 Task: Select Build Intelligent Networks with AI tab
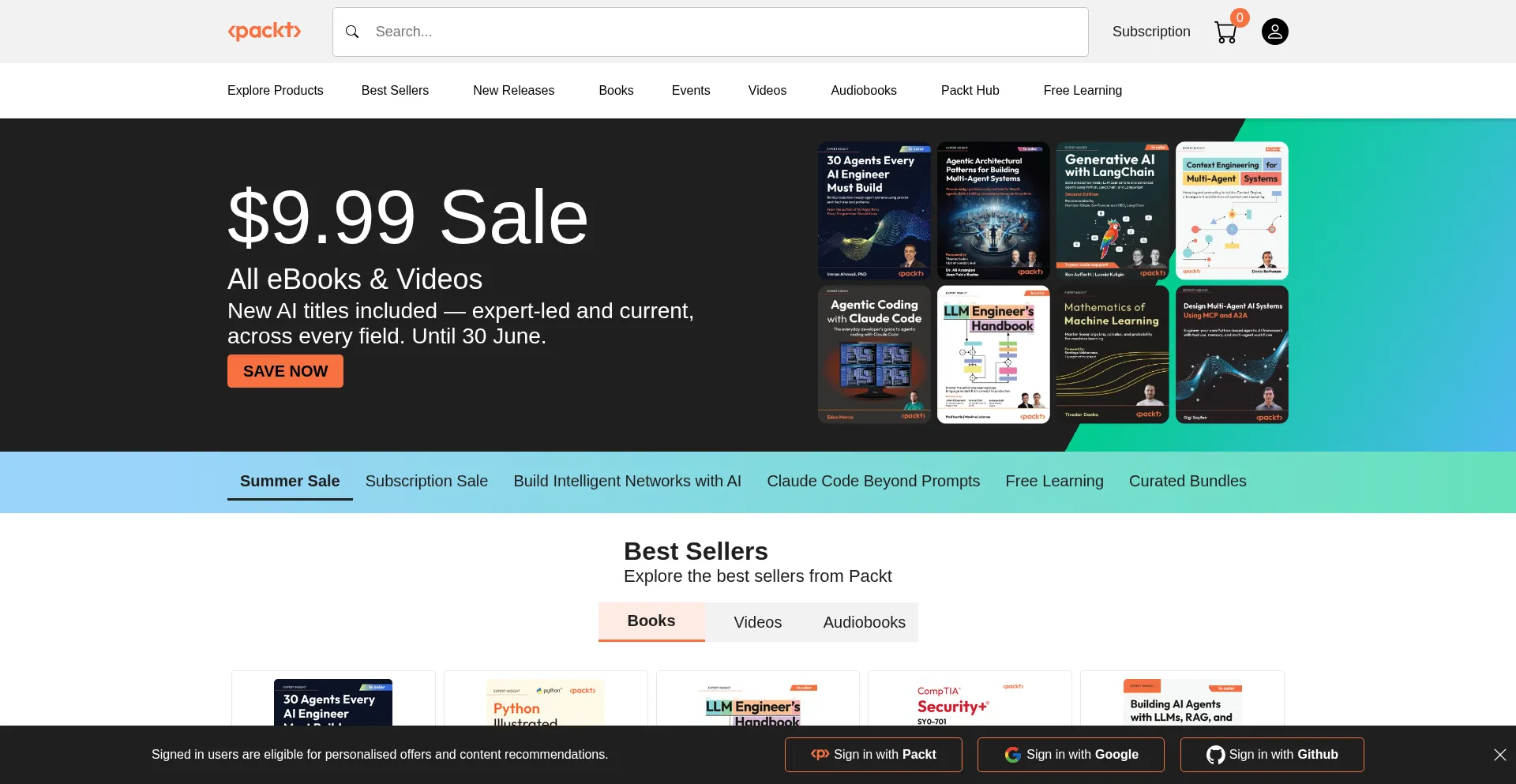[x=628, y=481]
